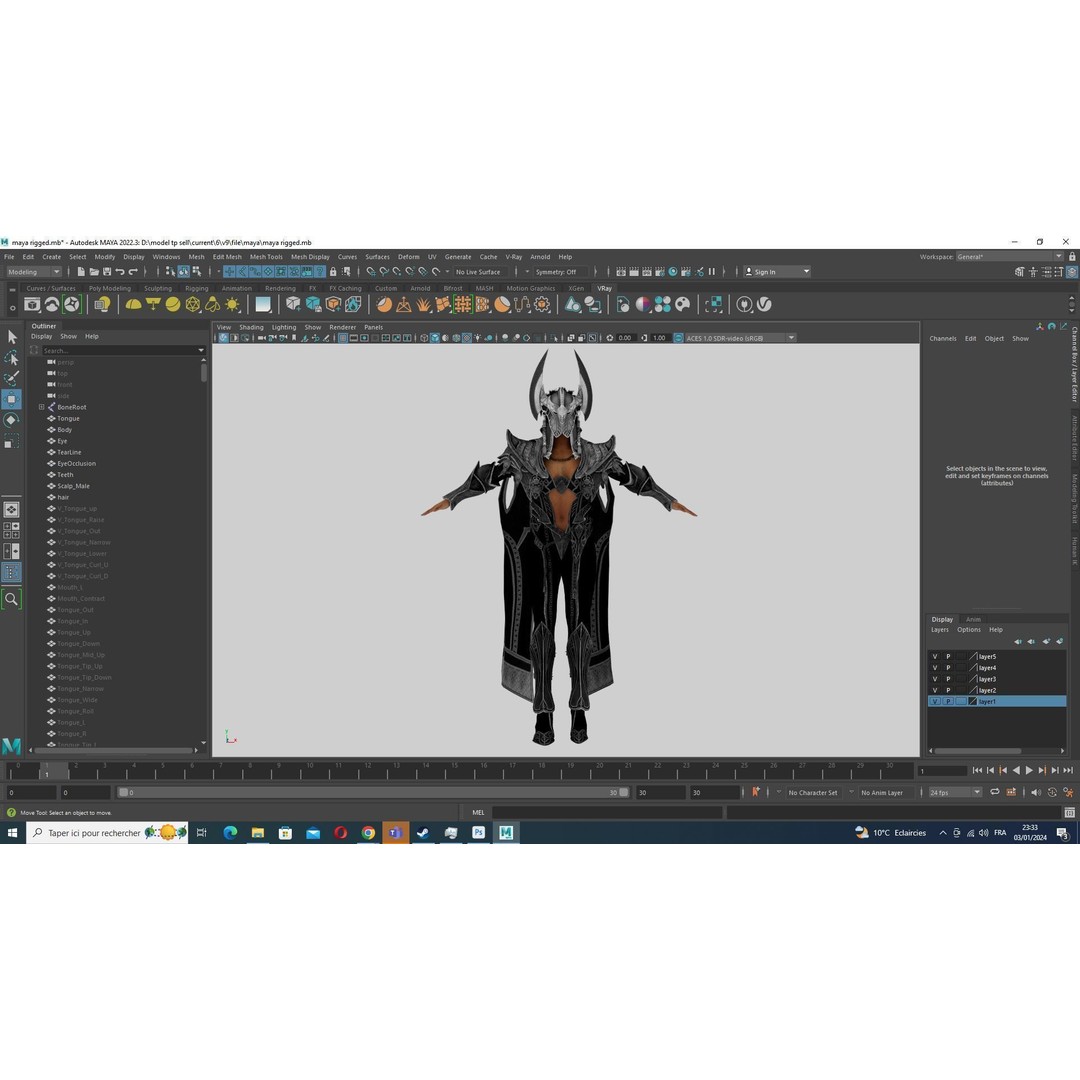Image resolution: width=1080 pixels, height=1080 pixels.
Task: Open the Script Editor icon at bottom right
Action: (x=1070, y=813)
